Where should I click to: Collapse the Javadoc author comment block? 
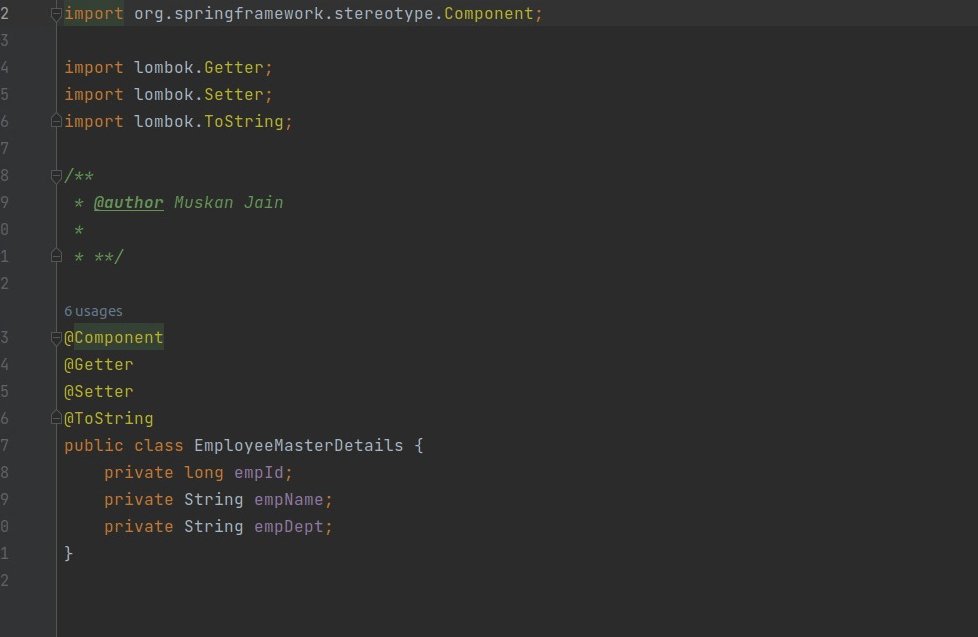pyautogui.click(x=55, y=175)
